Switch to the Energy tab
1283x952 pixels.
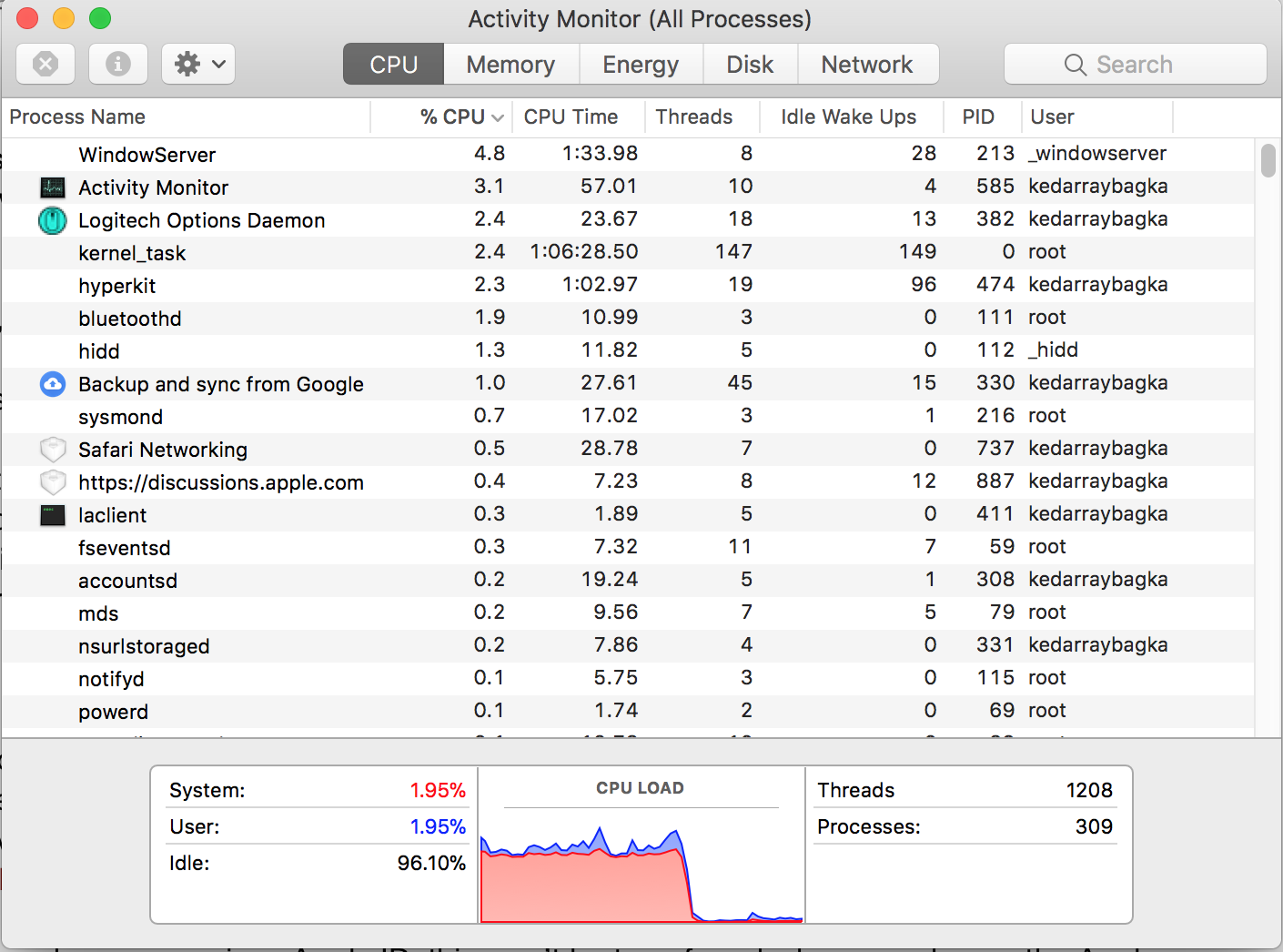point(641,65)
